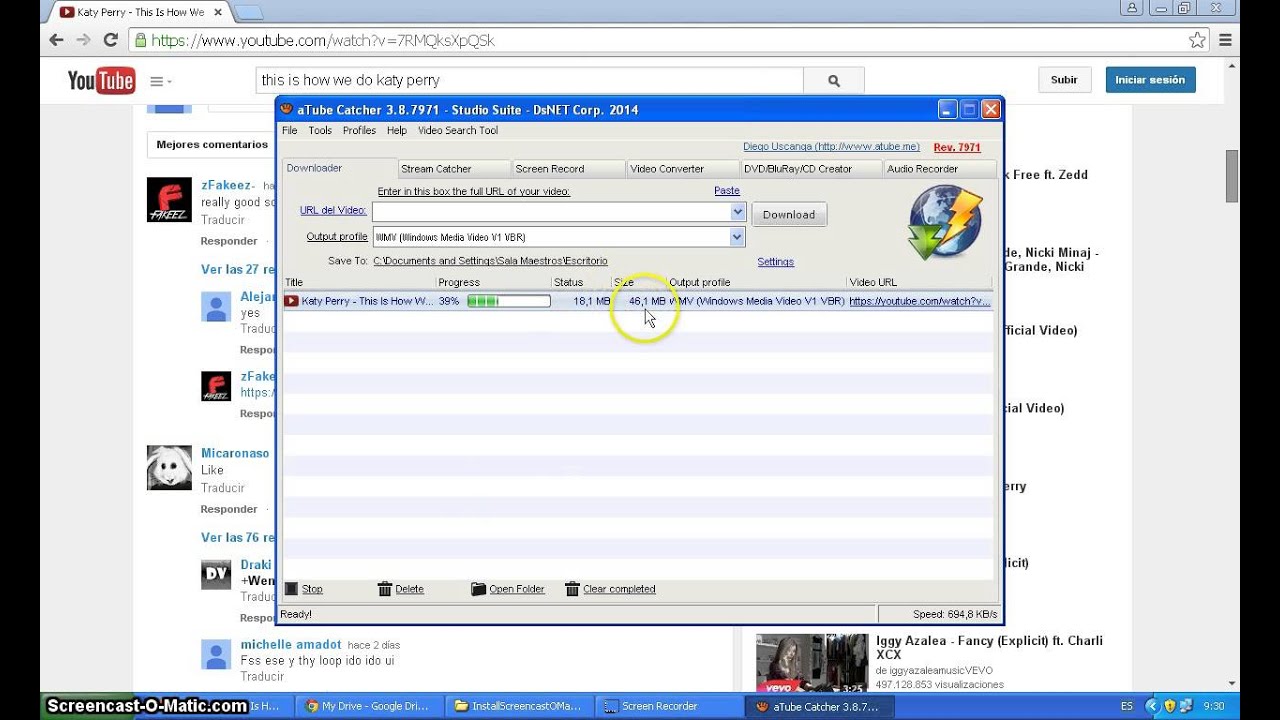Open the File menu in aTube Catcher
The height and width of the screenshot is (720, 1280).
tap(289, 130)
